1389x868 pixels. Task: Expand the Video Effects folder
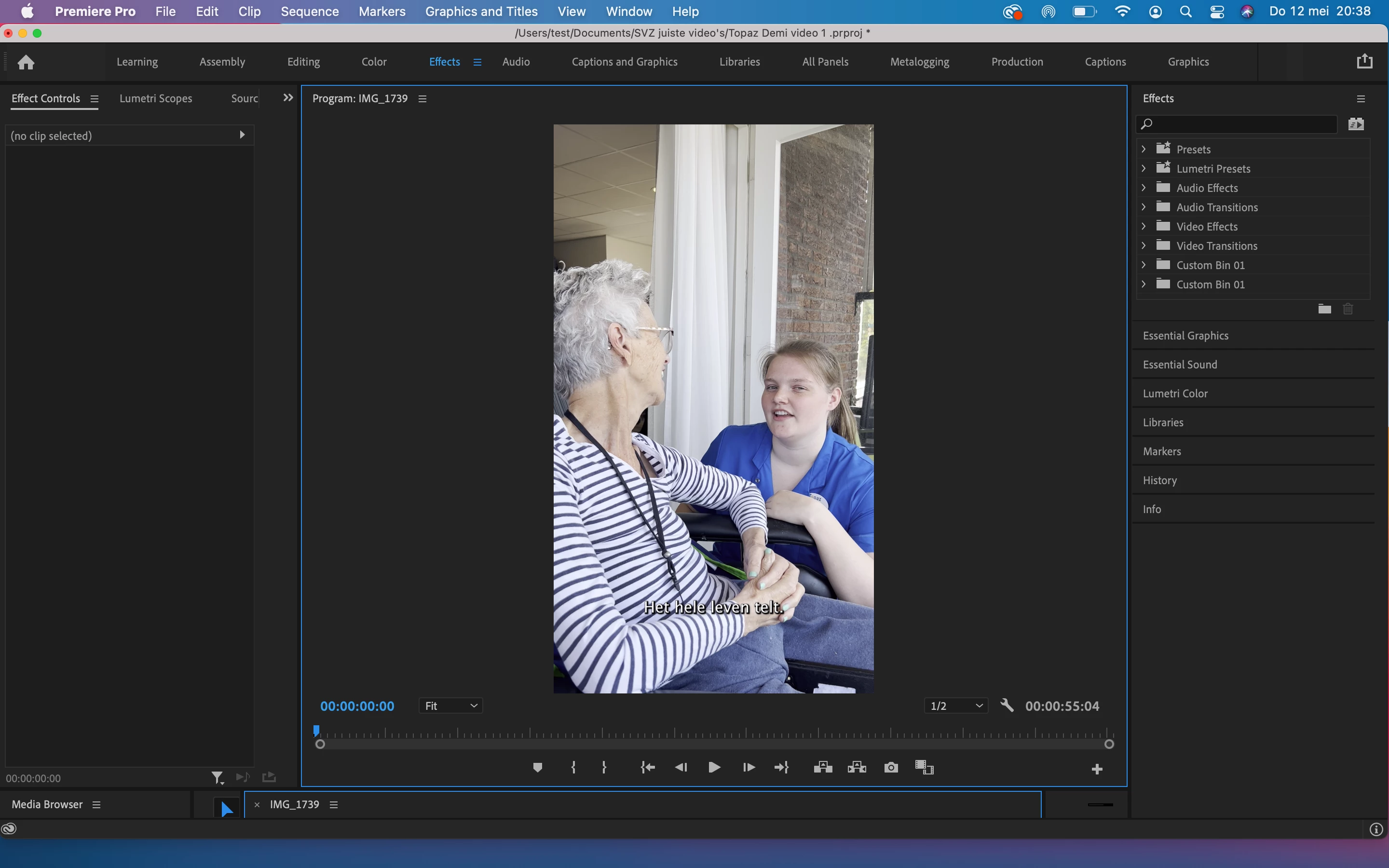point(1144,226)
